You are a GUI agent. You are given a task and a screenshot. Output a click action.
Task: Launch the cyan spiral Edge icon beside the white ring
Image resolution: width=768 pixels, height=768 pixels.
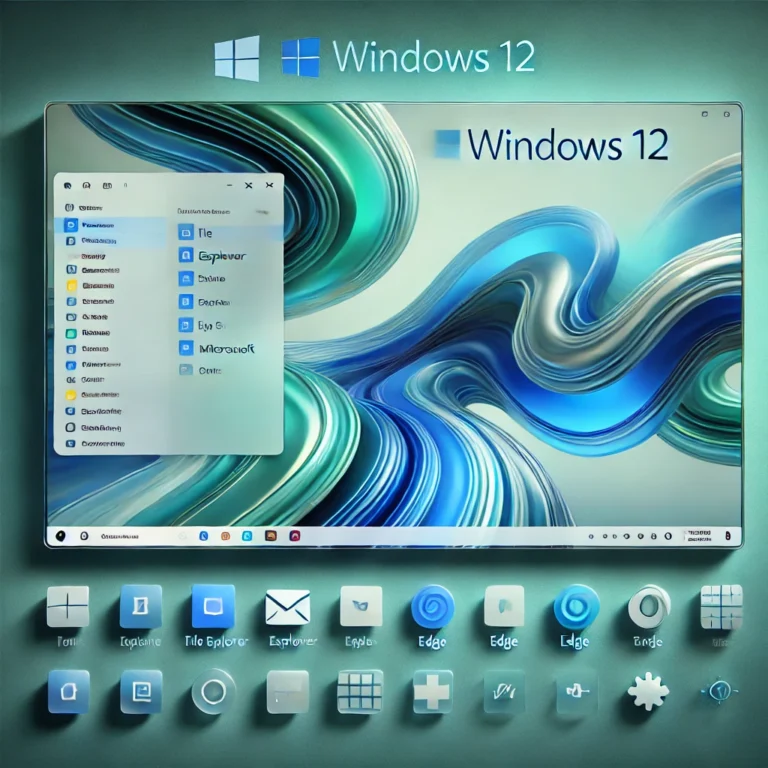tap(576, 606)
